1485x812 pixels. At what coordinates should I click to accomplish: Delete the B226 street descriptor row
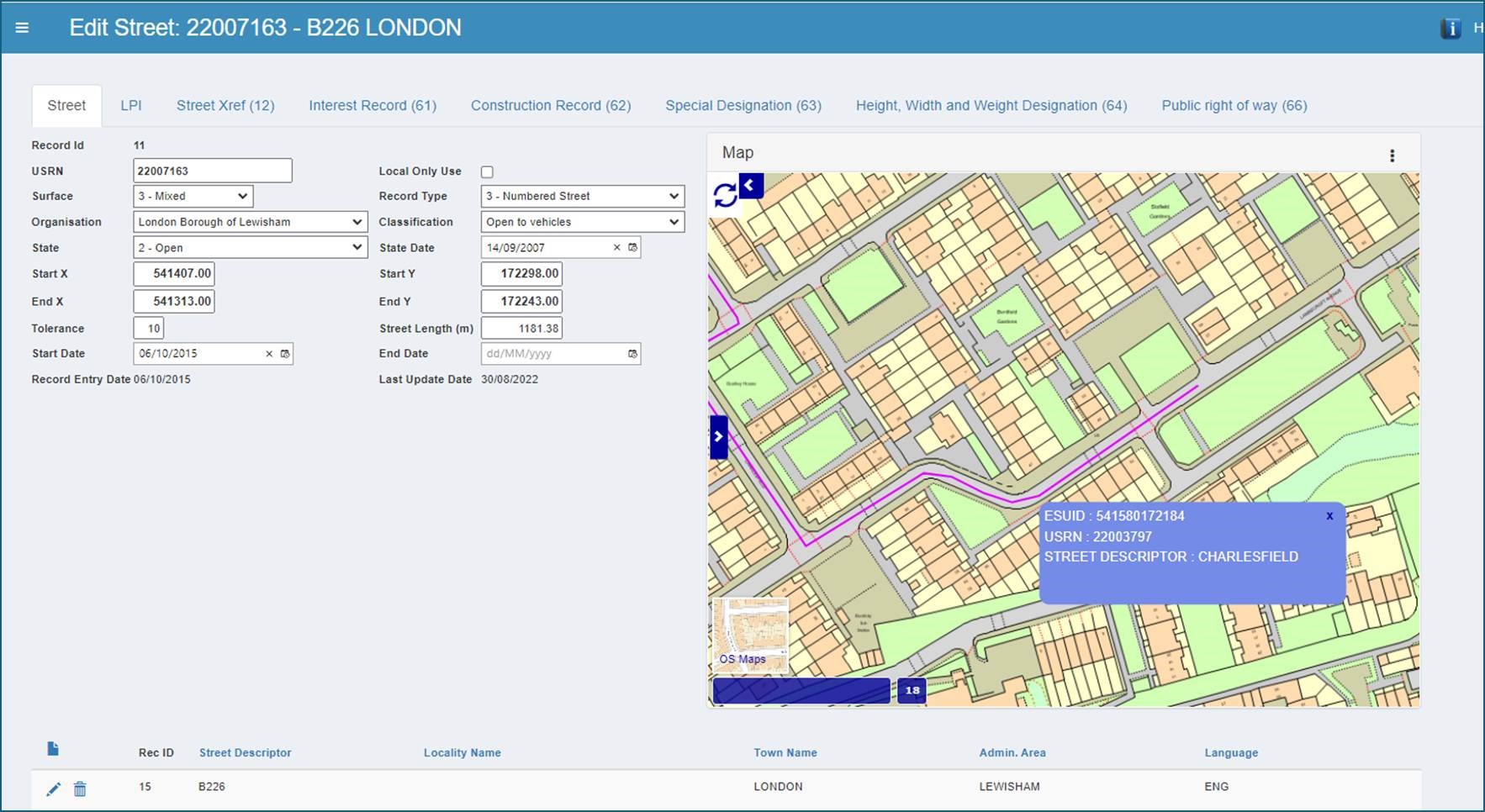point(80,788)
